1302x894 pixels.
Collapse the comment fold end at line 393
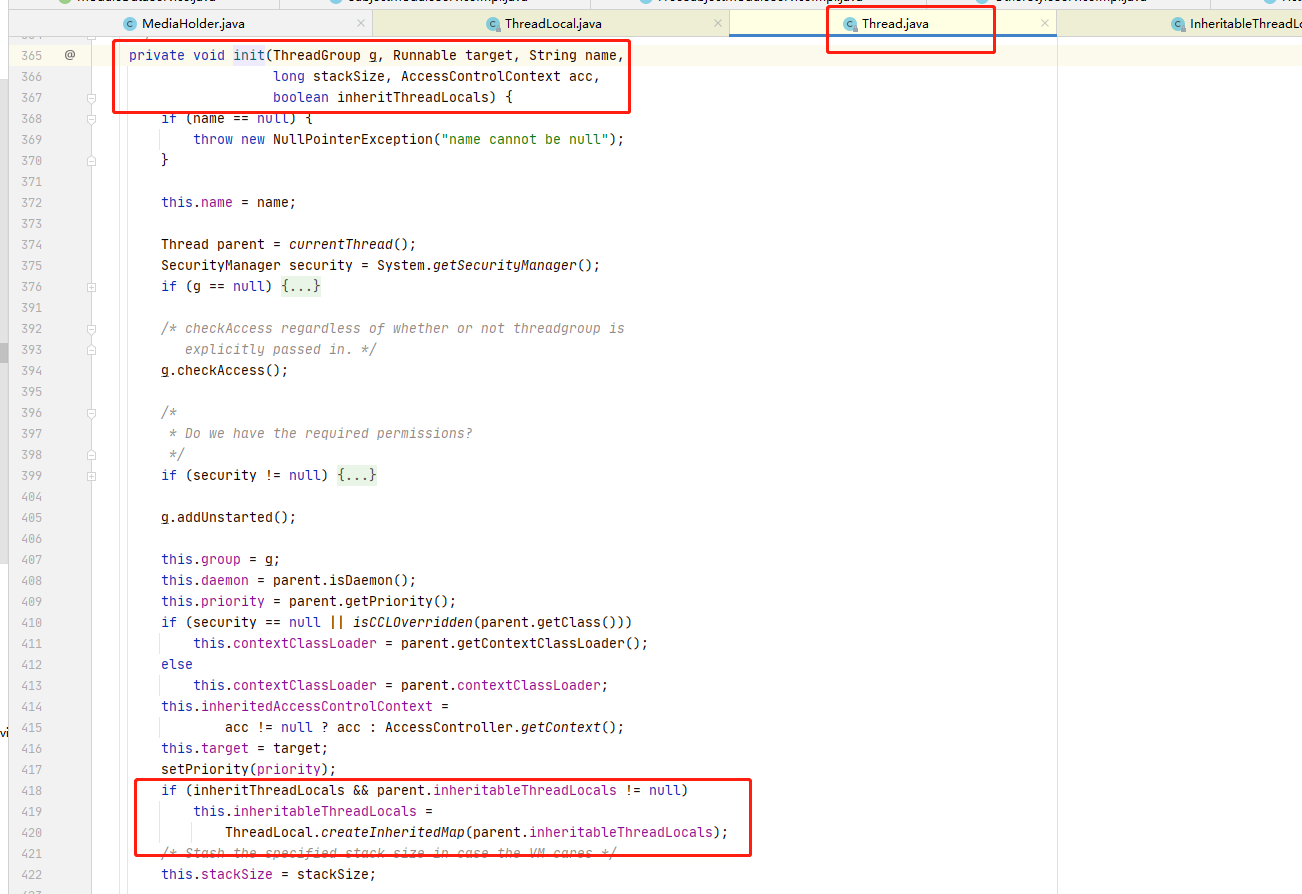(91, 349)
